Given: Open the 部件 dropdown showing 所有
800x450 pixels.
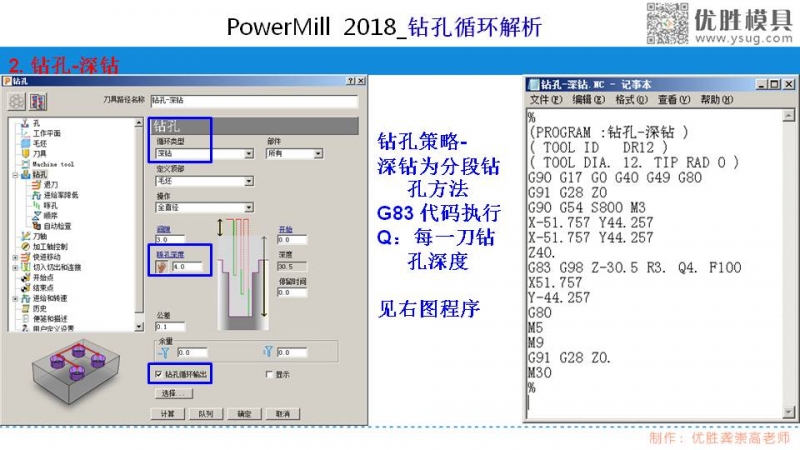Looking at the screenshot, I should [294, 154].
